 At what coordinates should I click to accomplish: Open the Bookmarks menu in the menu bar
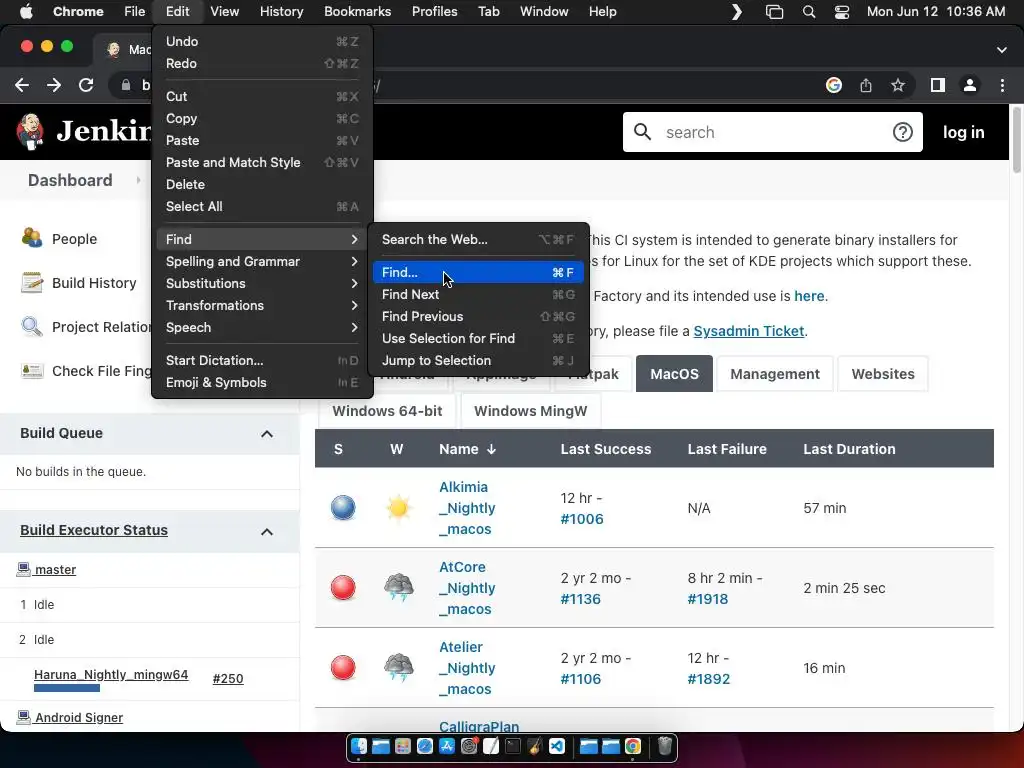(357, 12)
